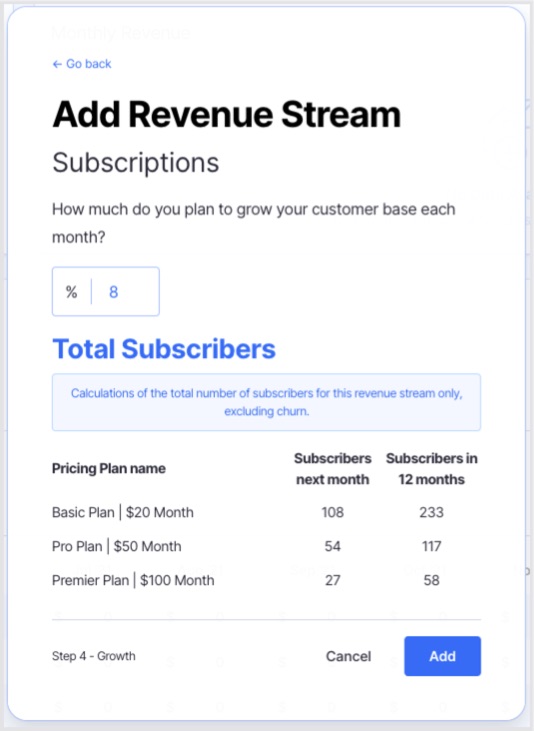
Task: Click the Total Subscribers heading
Action: 164,349
